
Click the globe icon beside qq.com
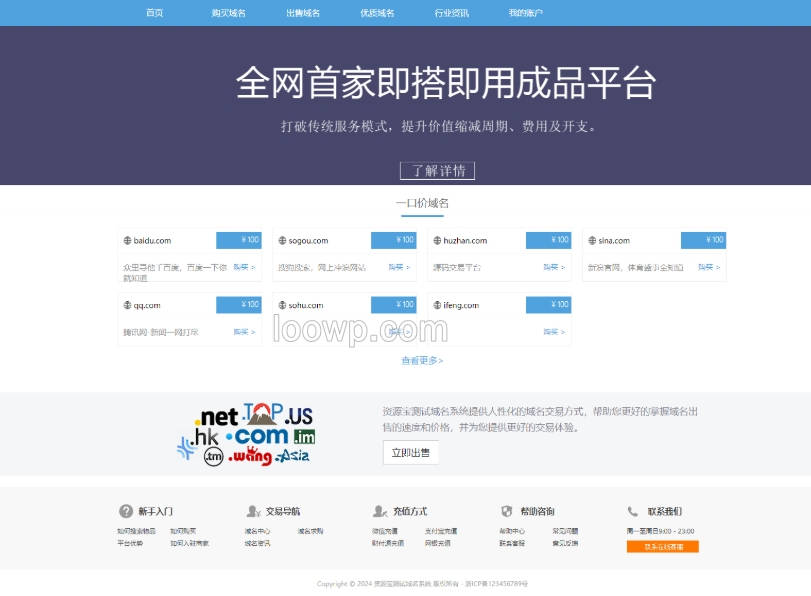127,305
